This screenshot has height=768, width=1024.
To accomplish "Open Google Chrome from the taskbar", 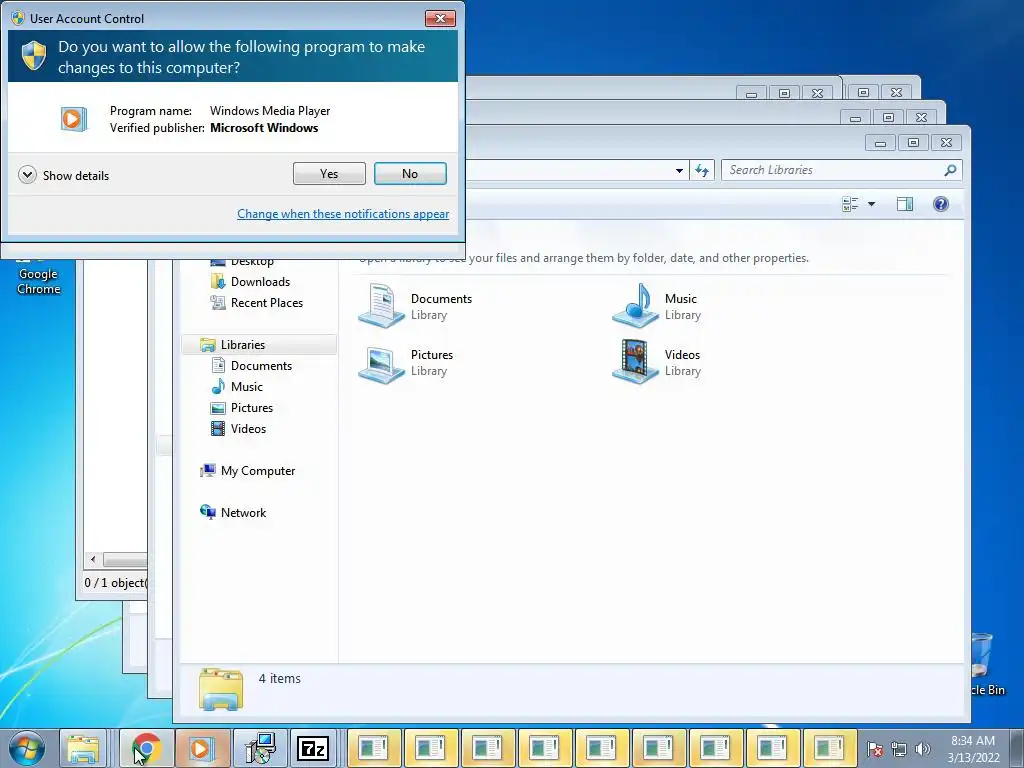I will click(x=146, y=748).
